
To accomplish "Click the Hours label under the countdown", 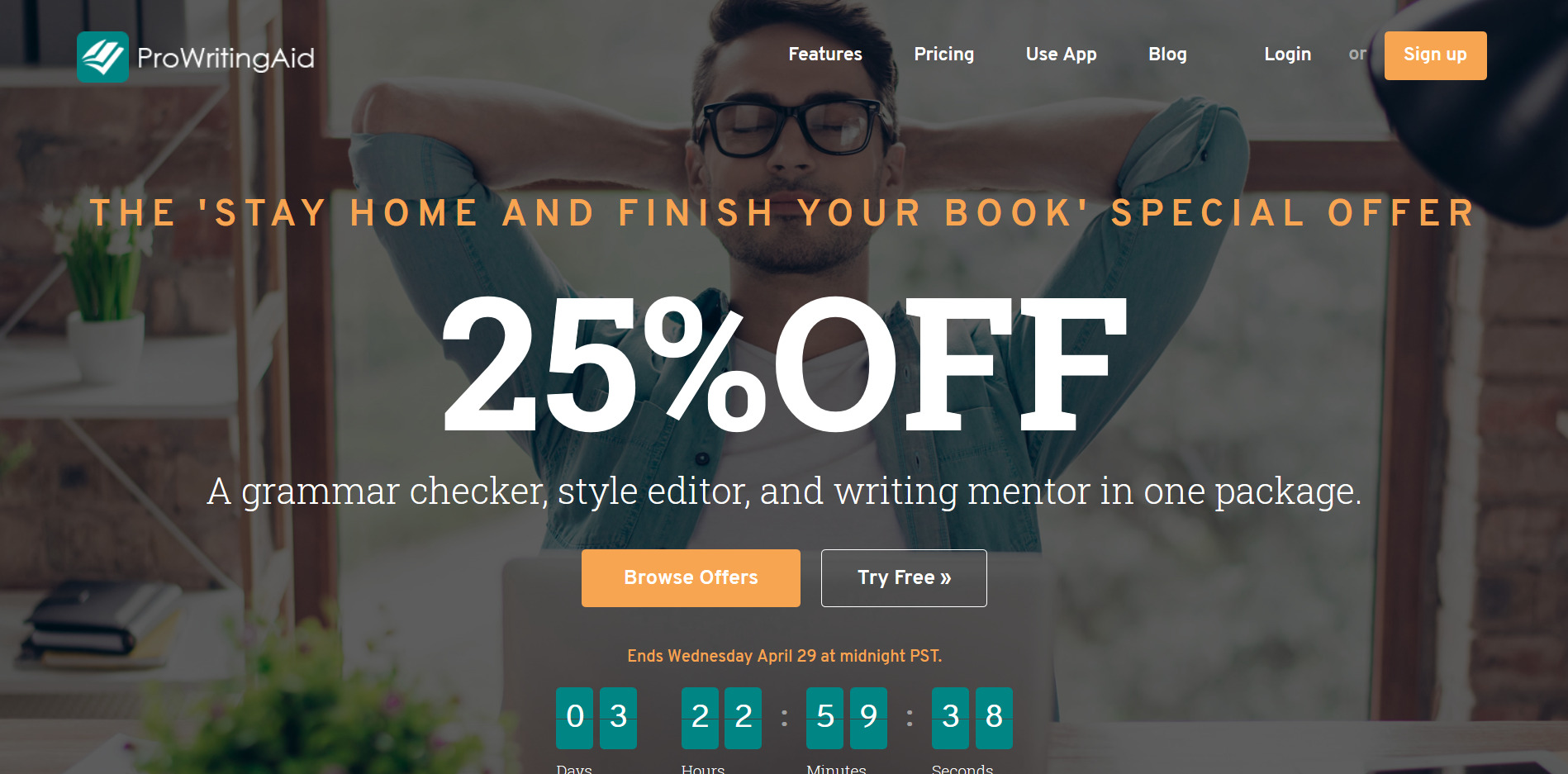I will pyautogui.click(x=703, y=768).
